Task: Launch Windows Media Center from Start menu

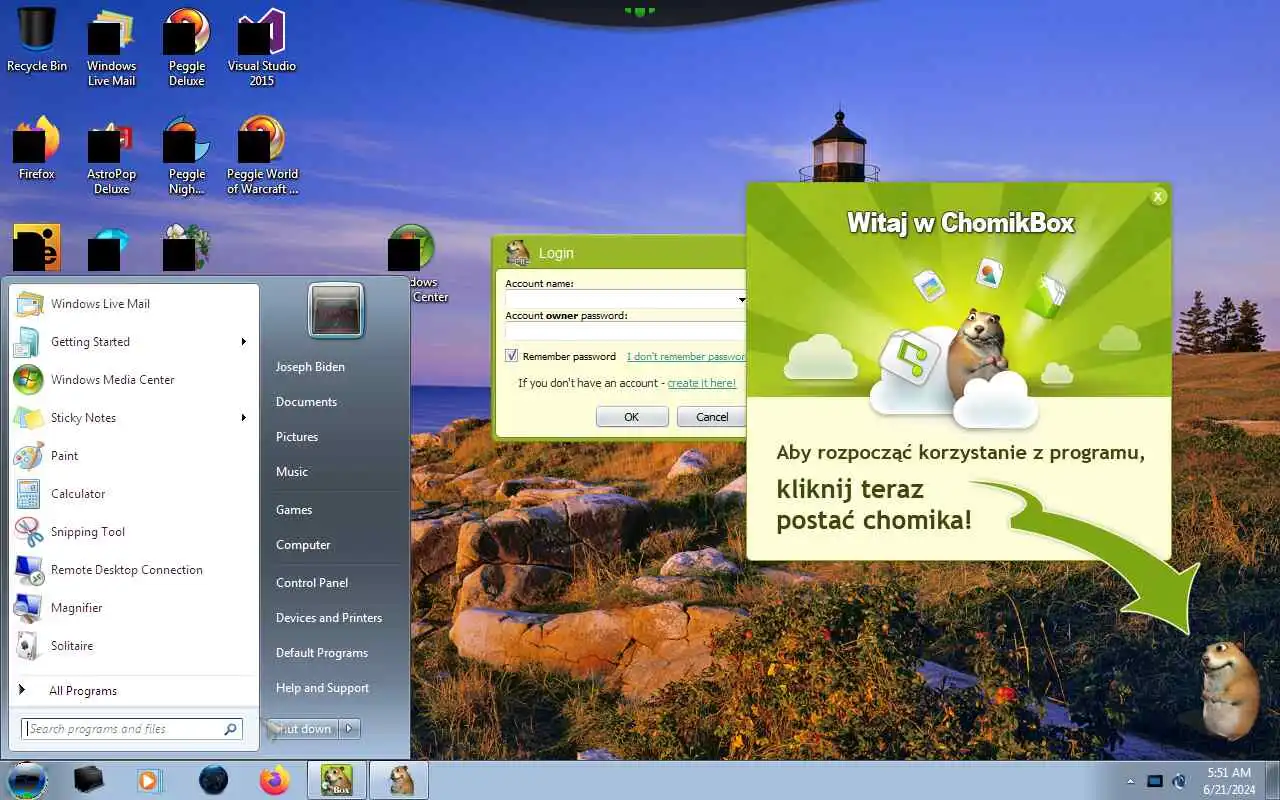Action: pyautogui.click(x=135, y=380)
